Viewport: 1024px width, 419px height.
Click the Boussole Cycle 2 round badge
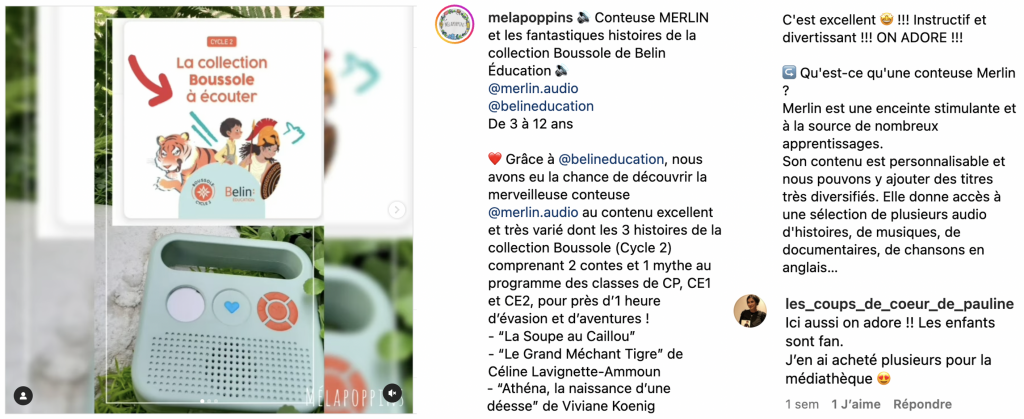point(203,191)
